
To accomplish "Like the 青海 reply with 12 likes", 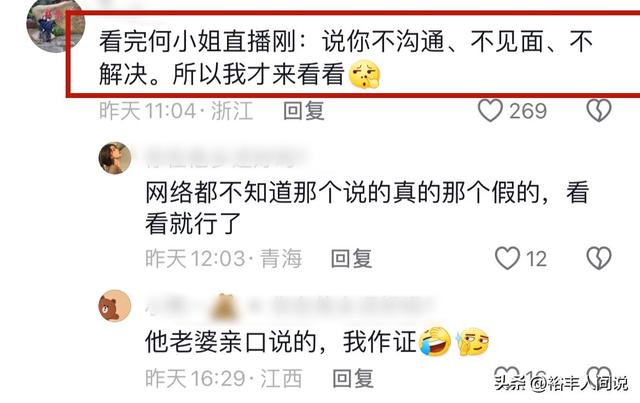I will pyautogui.click(x=507, y=258).
